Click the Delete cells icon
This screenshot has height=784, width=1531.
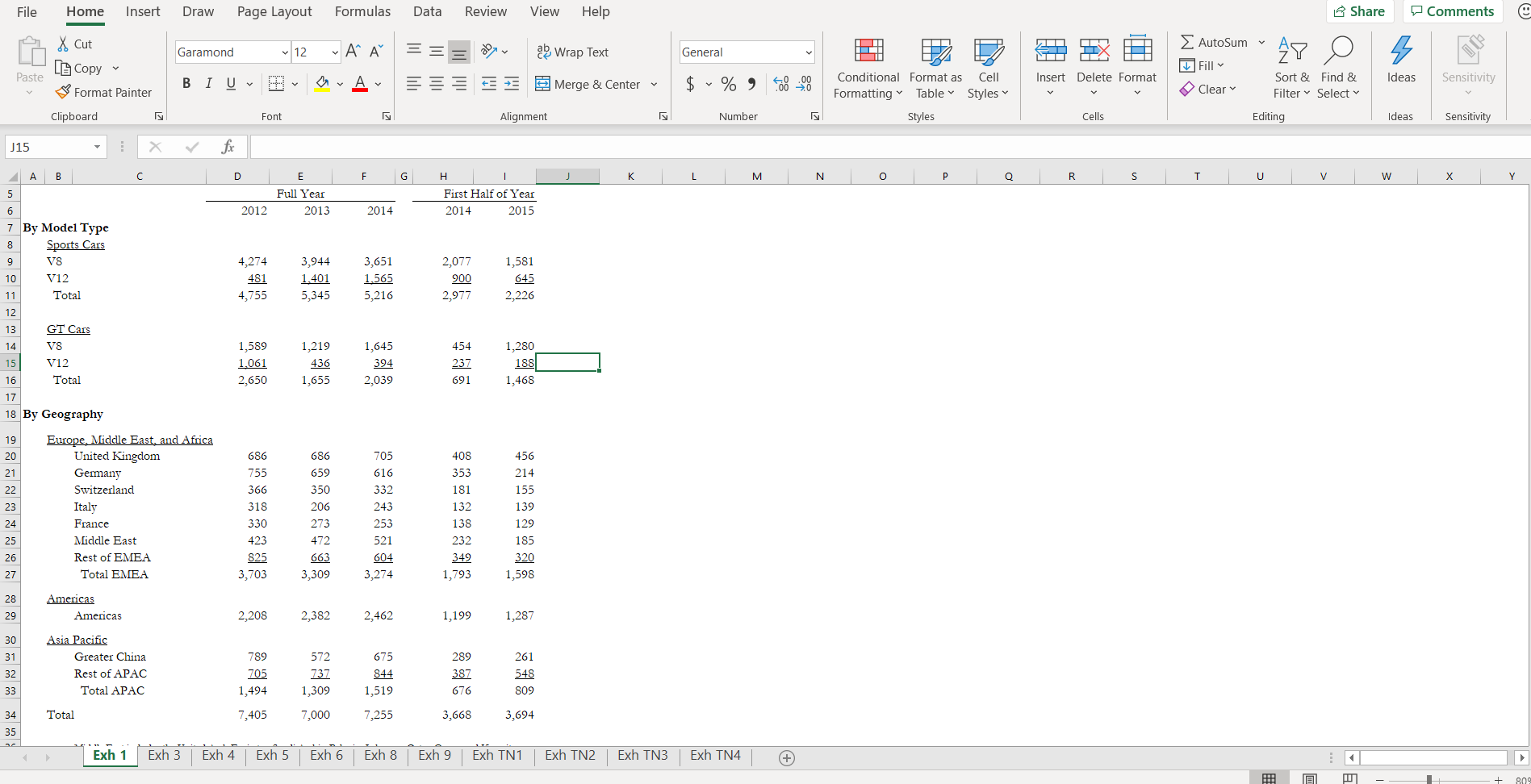pyautogui.click(x=1094, y=51)
